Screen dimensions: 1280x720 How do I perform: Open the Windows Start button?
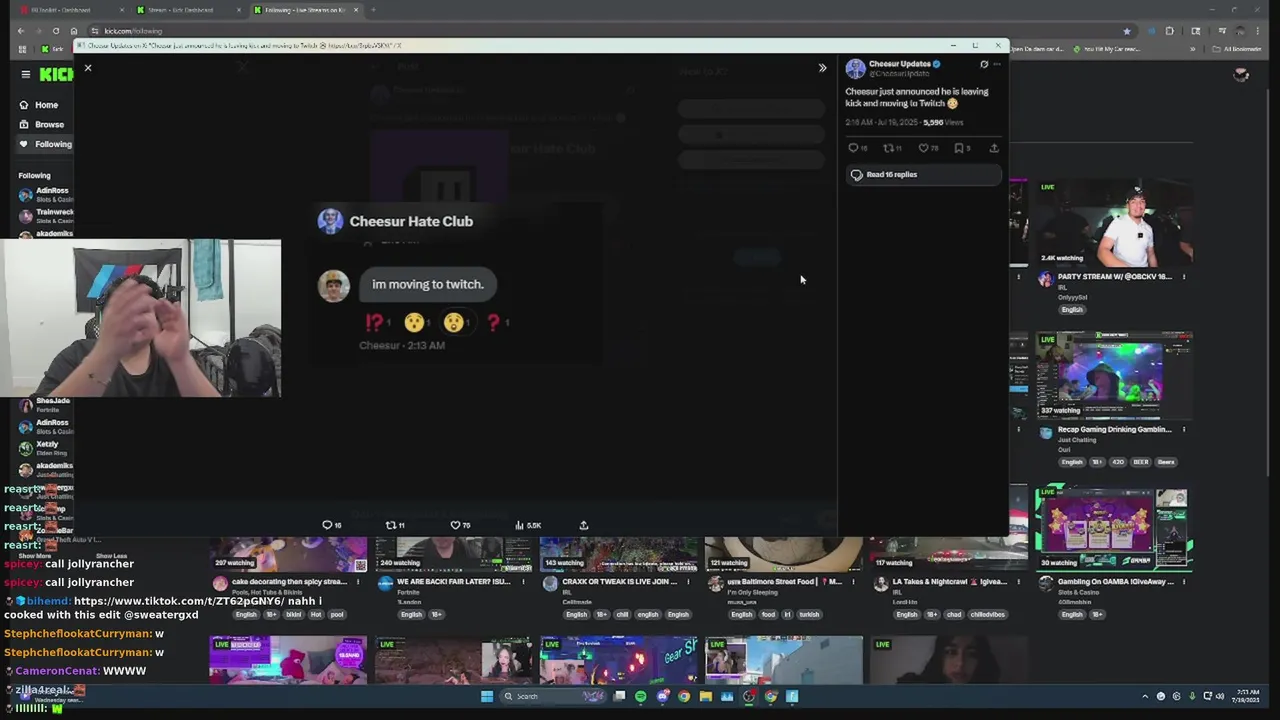point(487,697)
